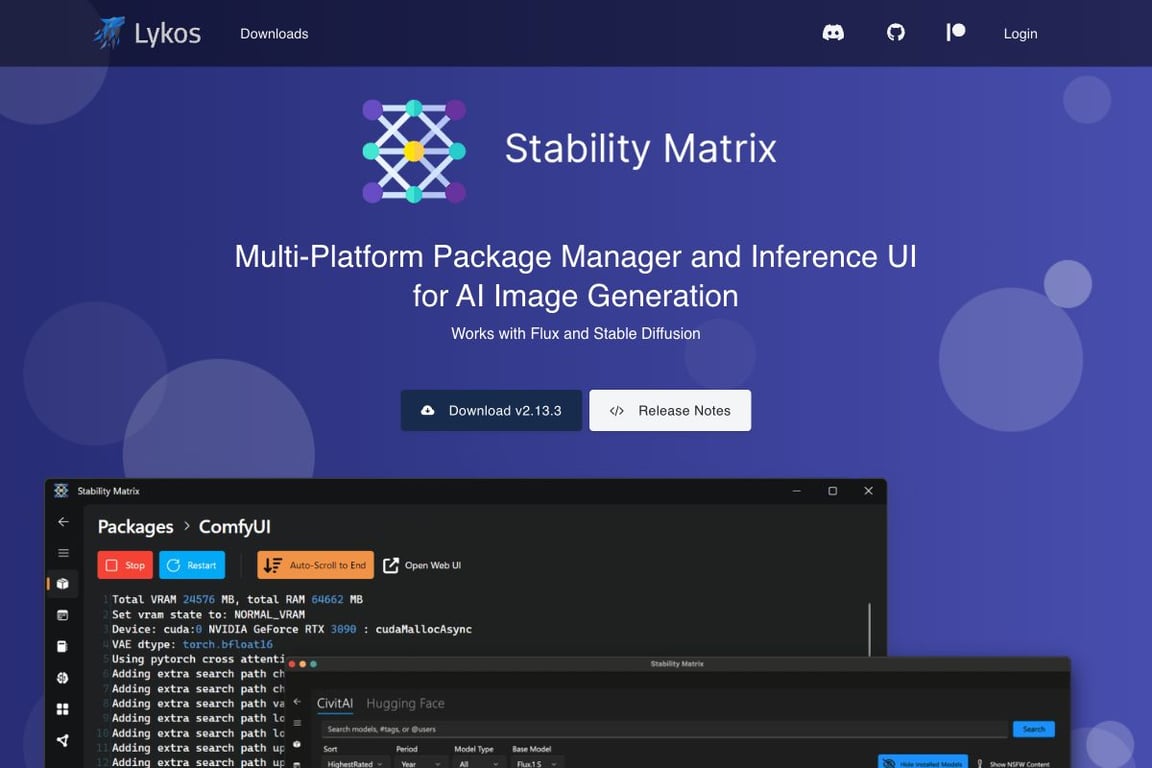
Task: Open the Lykos logo home link
Action: click(x=148, y=33)
